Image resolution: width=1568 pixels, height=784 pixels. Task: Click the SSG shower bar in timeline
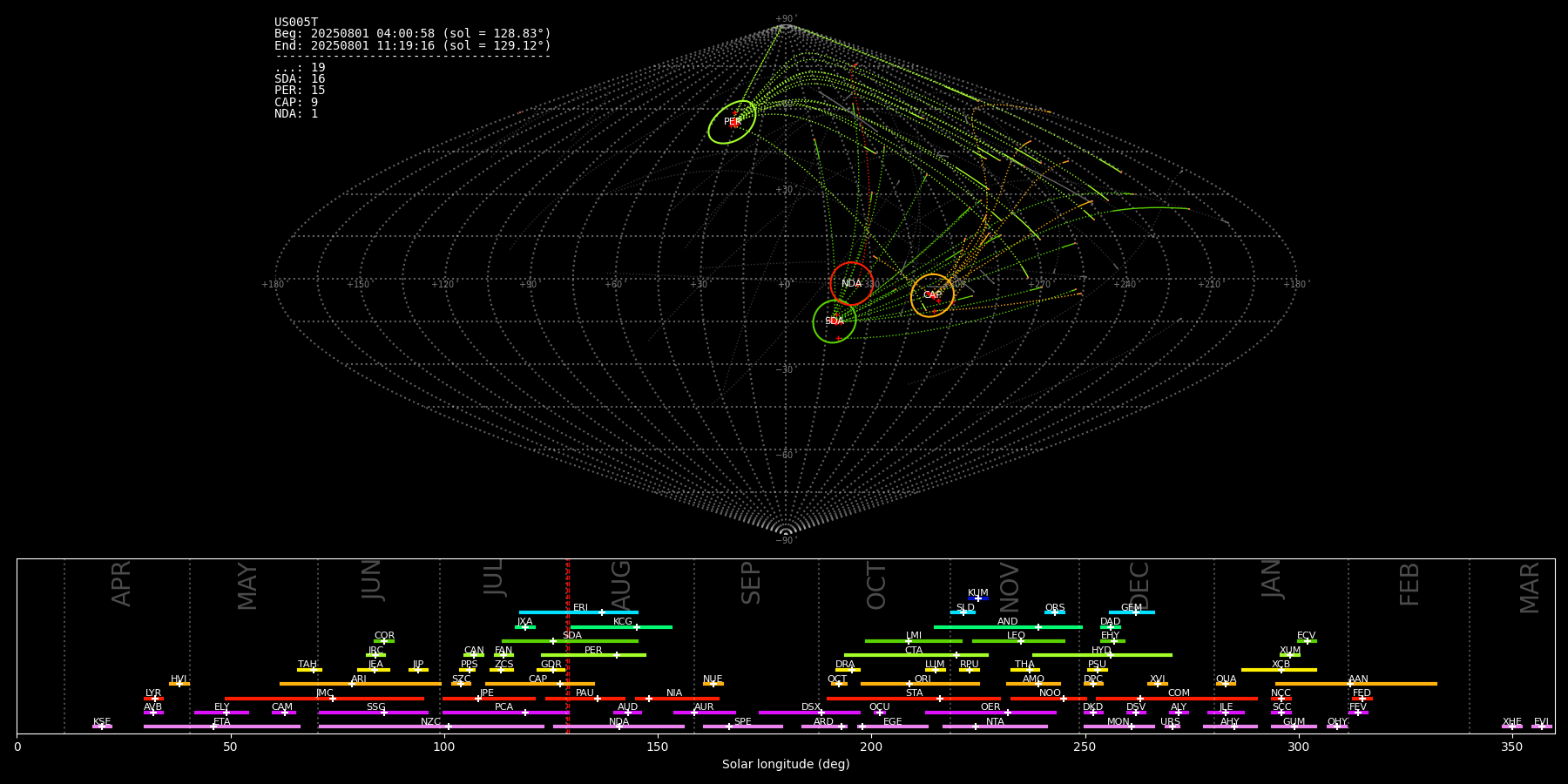(x=373, y=713)
